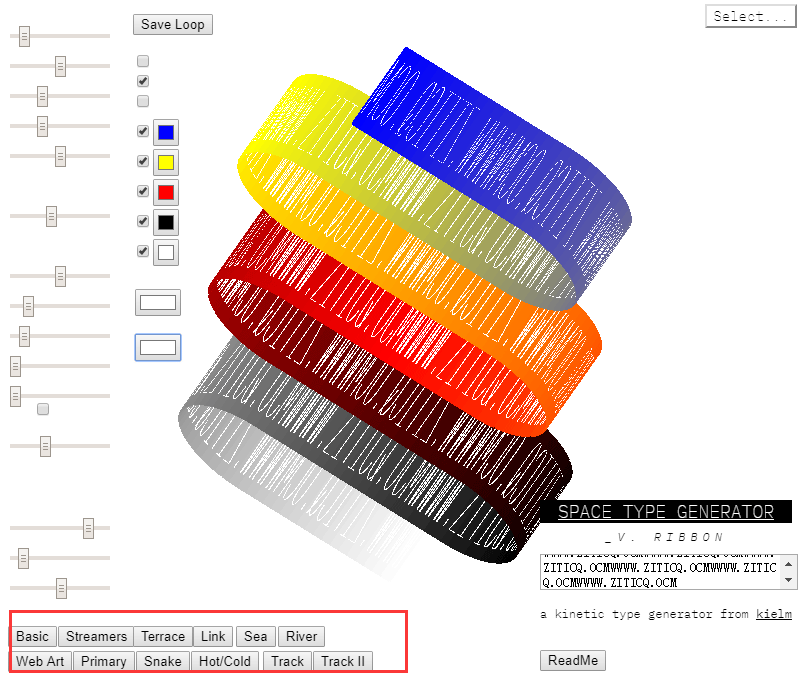Toggle the checkbox next to the black swatch
800x674 pixels.
tap(143, 221)
